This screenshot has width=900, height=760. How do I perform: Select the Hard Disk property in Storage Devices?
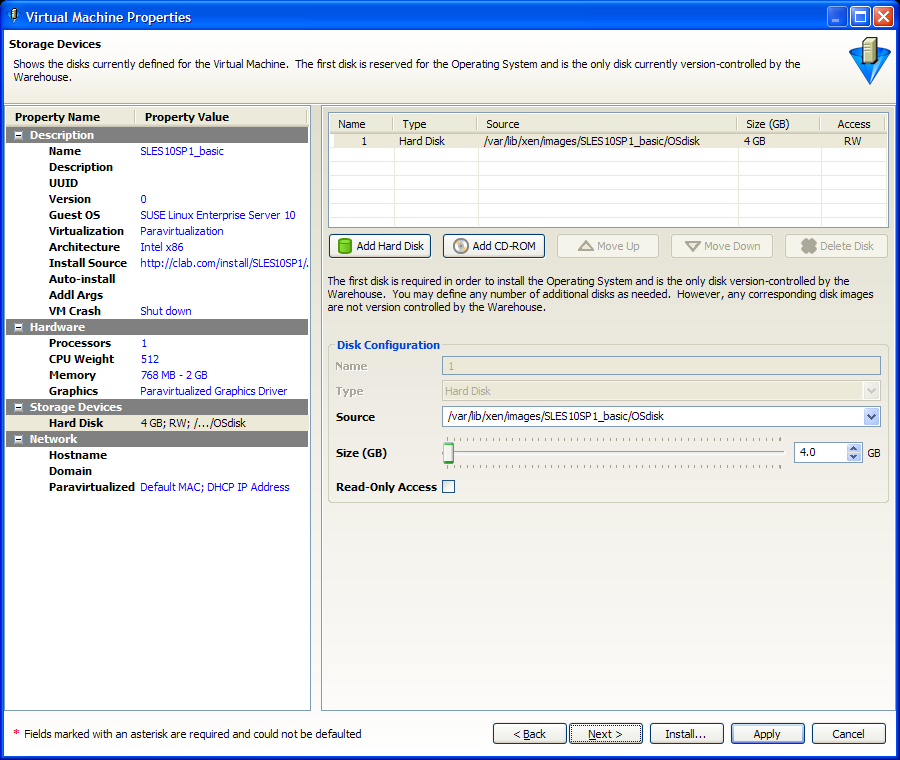click(157, 423)
